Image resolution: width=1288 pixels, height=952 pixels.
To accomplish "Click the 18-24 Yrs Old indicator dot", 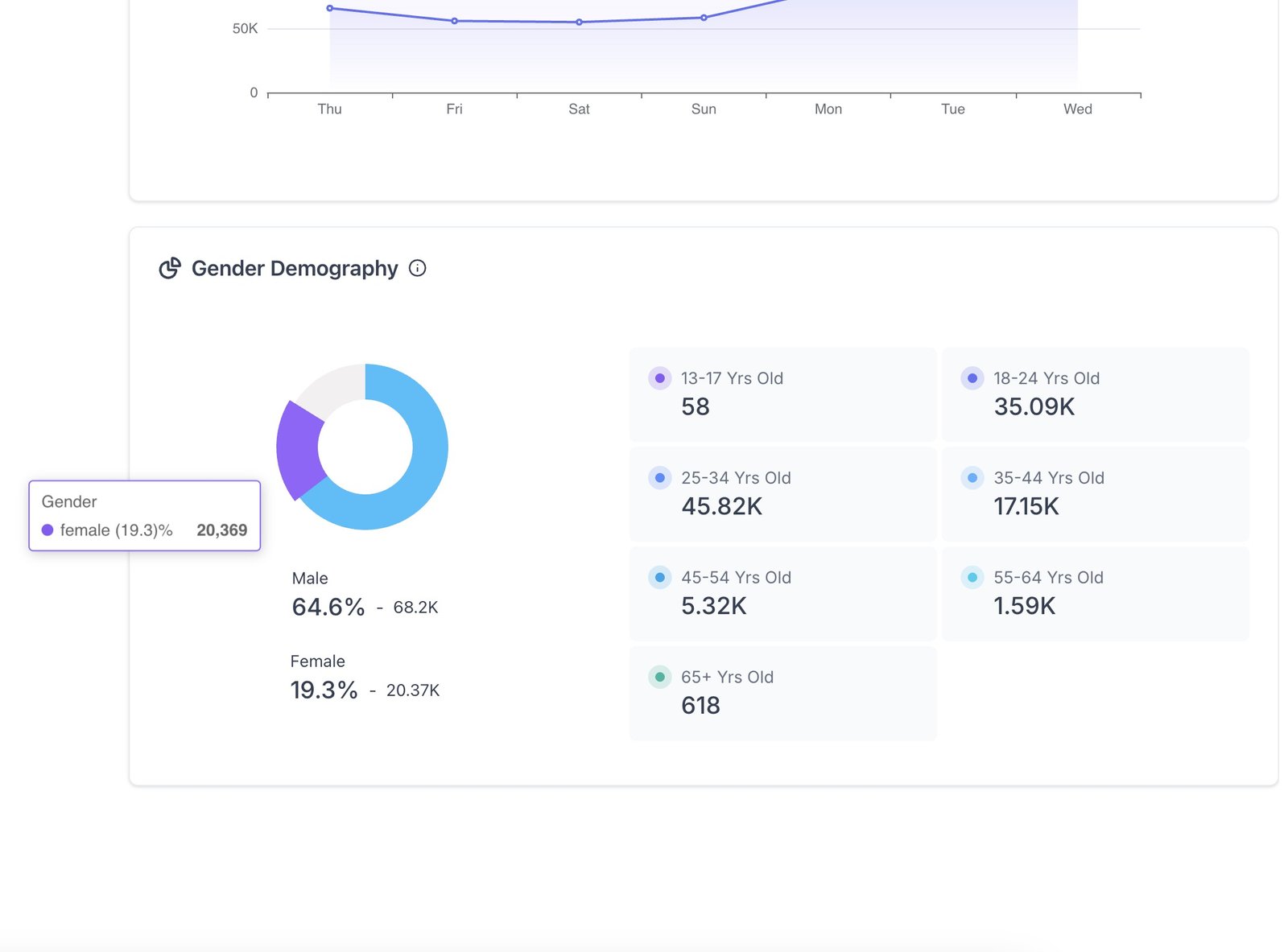I will 972,378.
